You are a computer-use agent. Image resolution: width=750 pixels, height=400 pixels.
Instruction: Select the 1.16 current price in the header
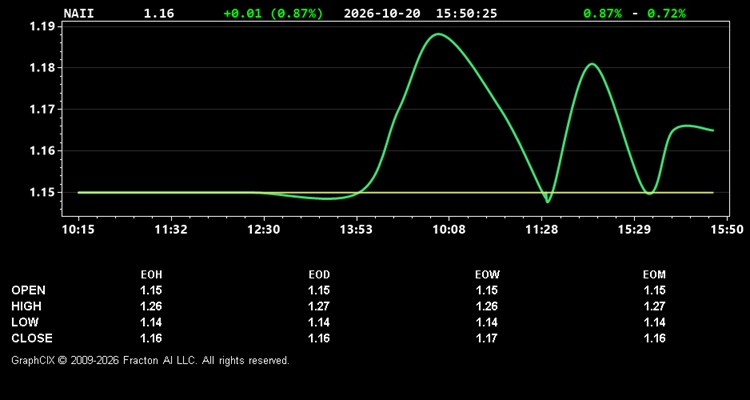pos(159,13)
